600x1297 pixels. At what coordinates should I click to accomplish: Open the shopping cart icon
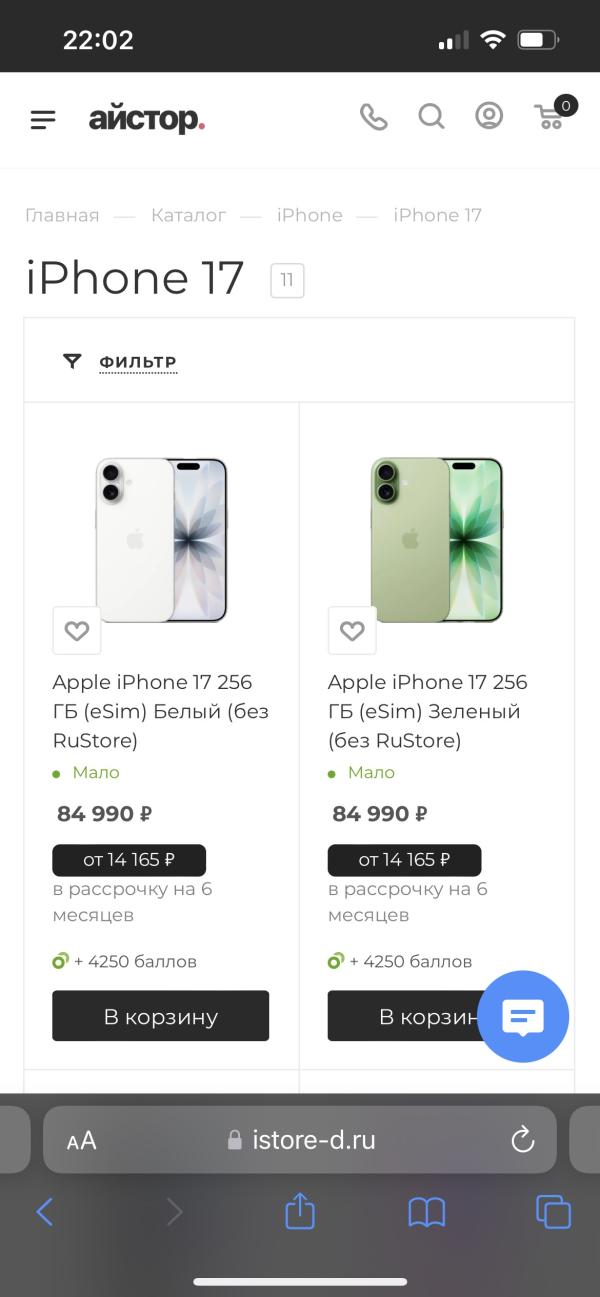tap(550, 117)
